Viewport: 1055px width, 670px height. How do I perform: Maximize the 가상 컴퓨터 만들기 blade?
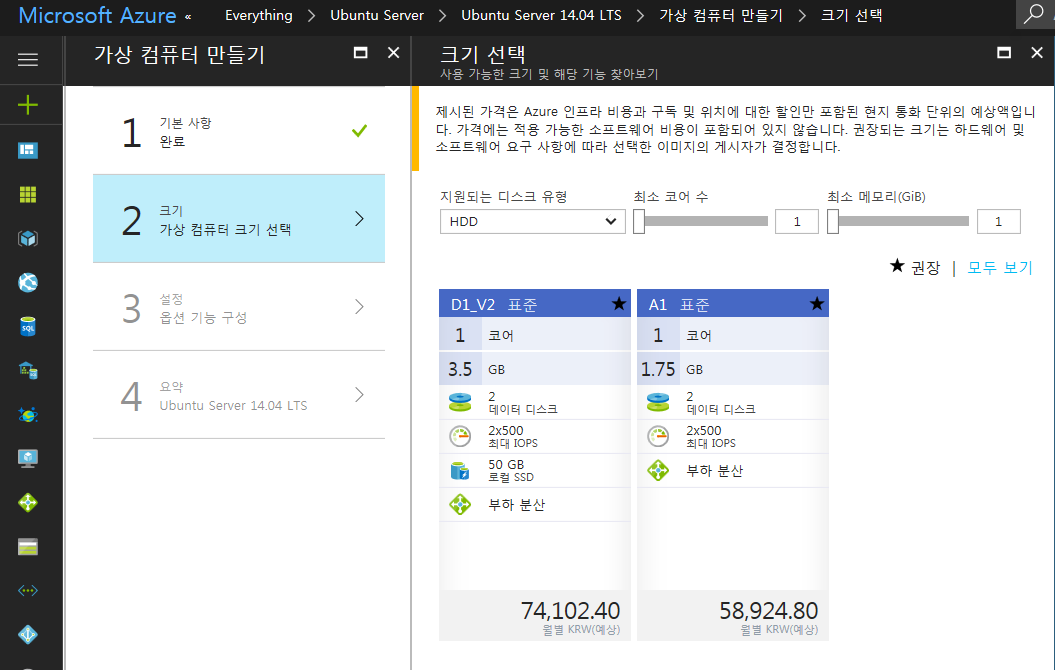pyautogui.click(x=361, y=52)
